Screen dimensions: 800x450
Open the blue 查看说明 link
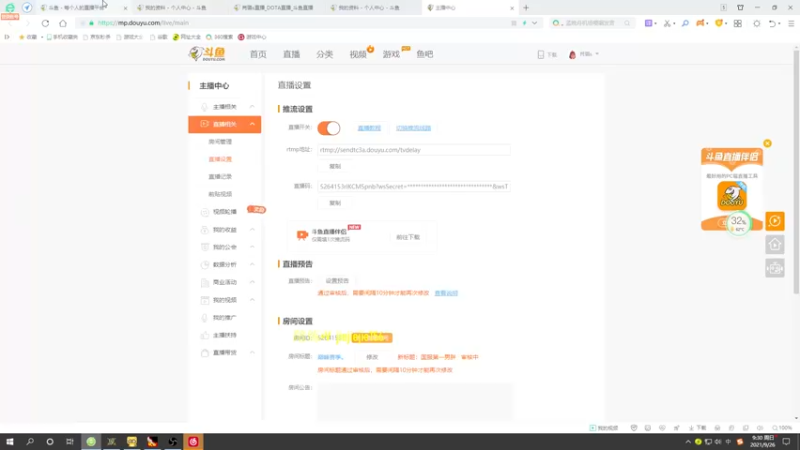pos(446,293)
